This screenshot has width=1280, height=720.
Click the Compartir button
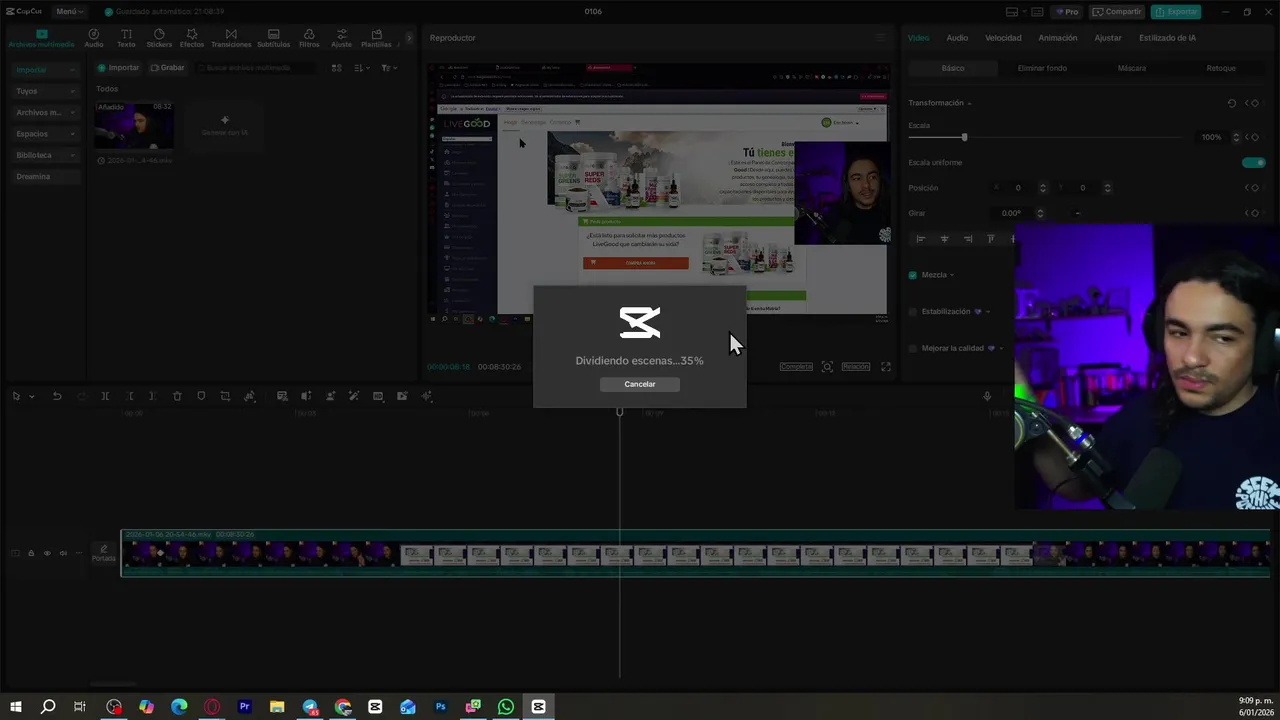[x=1117, y=12]
